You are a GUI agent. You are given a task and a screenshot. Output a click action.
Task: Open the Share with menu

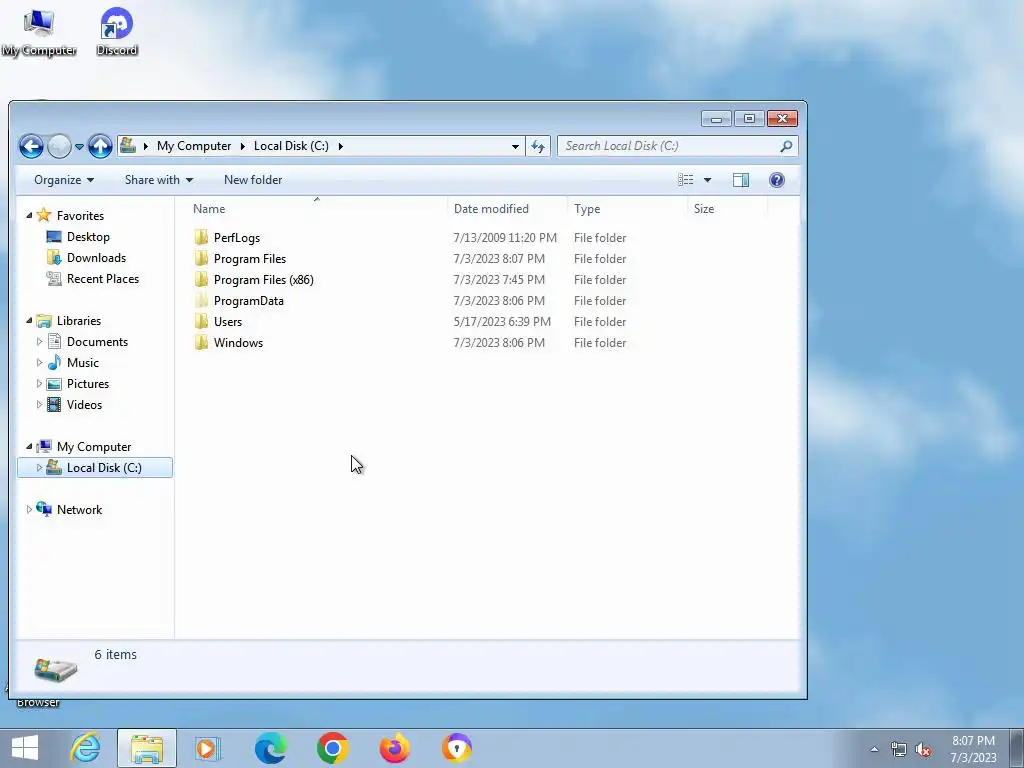[x=159, y=180]
